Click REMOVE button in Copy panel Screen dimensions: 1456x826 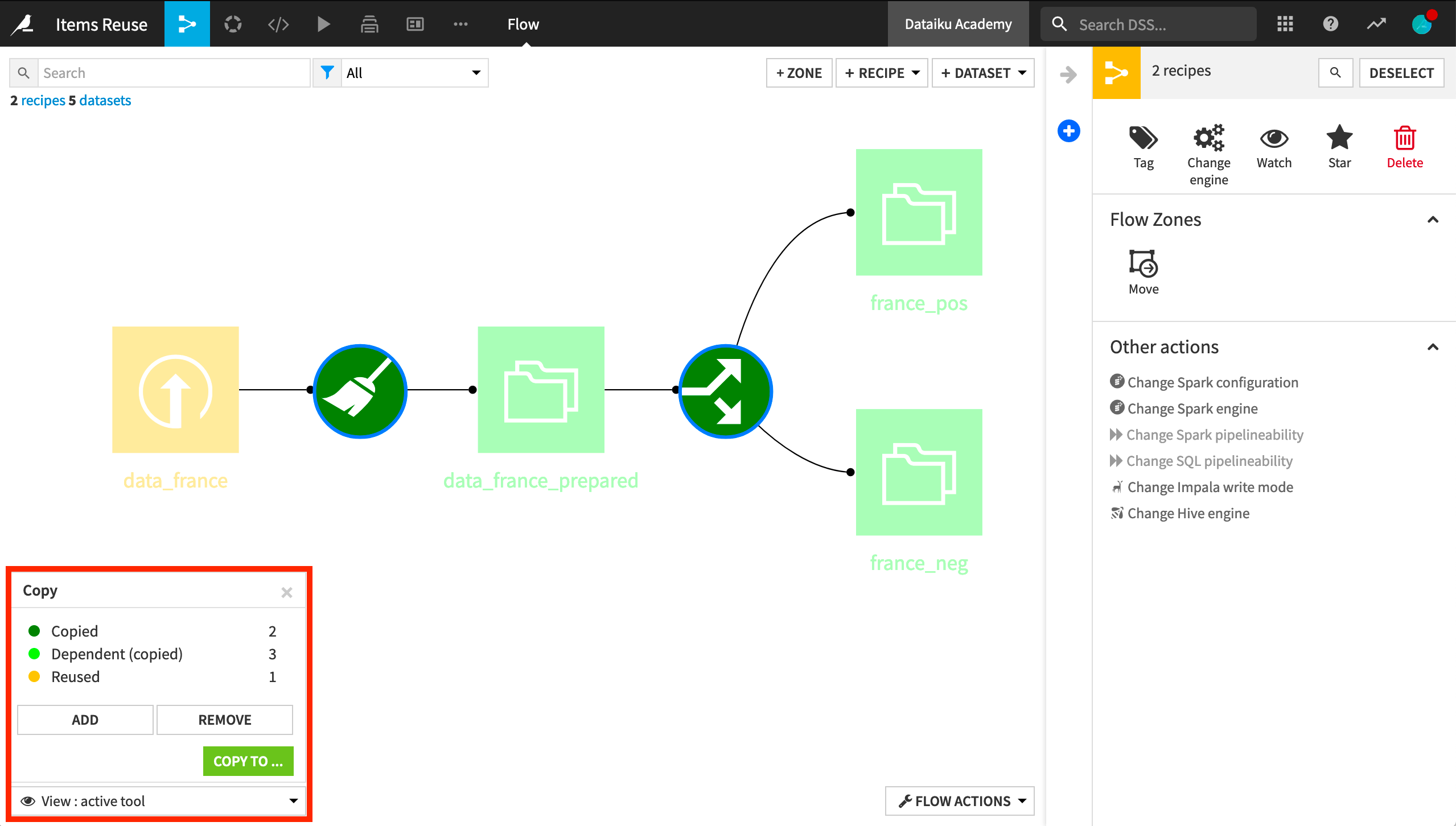pos(224,719)
